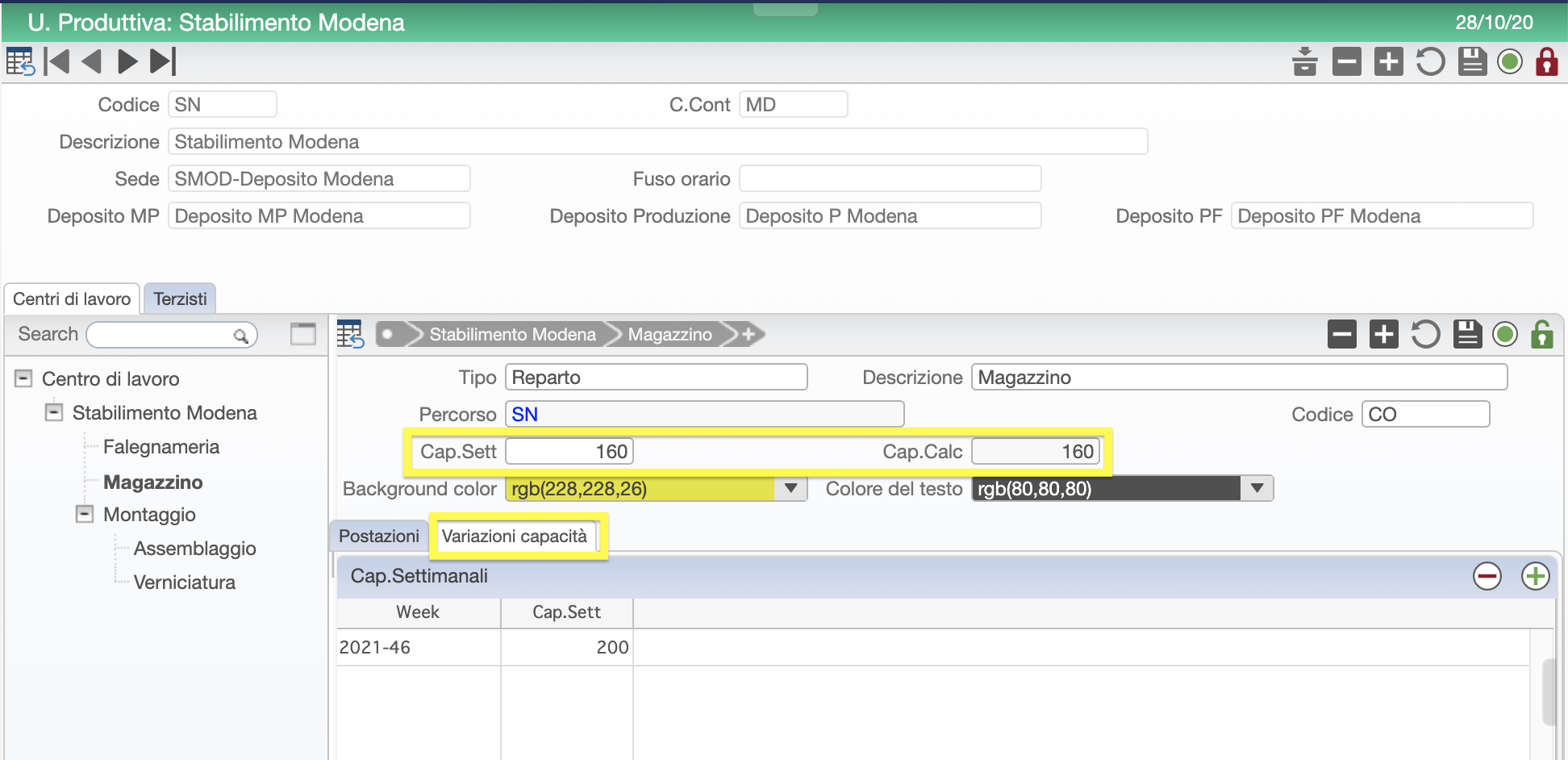
Task: Delete work center with panel minus icon
Action: [1342, 334]
